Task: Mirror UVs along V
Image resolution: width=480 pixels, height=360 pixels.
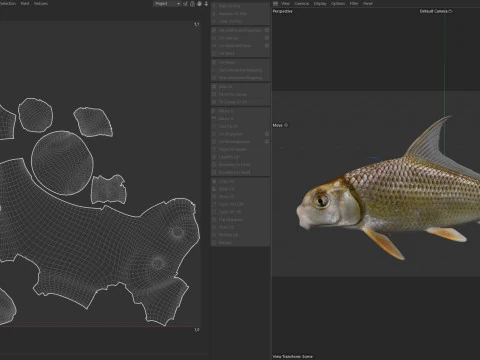Action: 240,119
